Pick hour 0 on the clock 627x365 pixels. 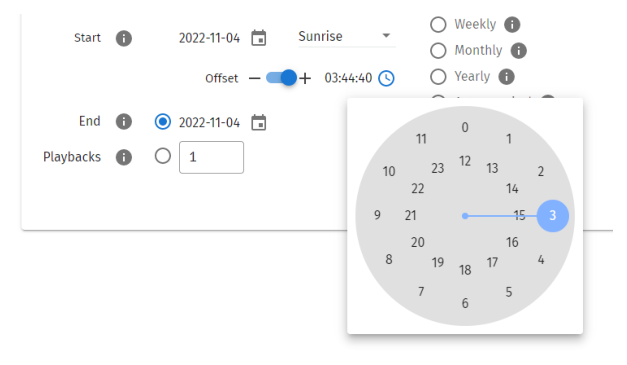(x=465, y=128)
